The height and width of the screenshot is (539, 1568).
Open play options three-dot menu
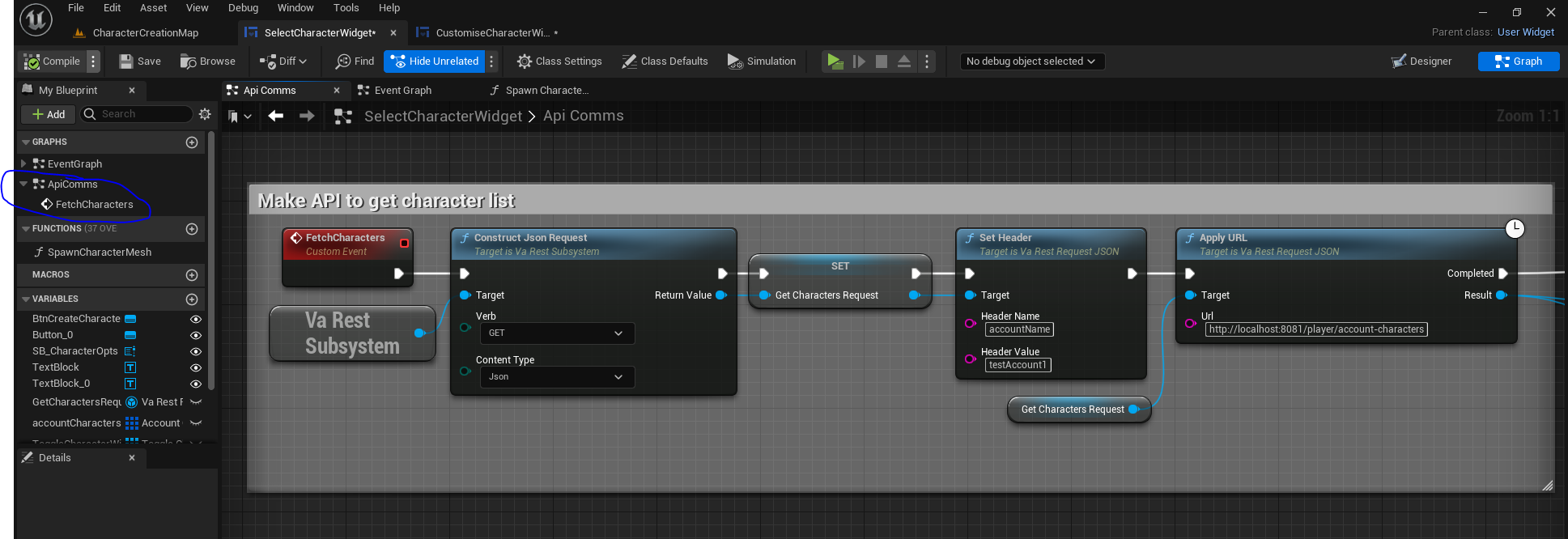coord(927,62)
